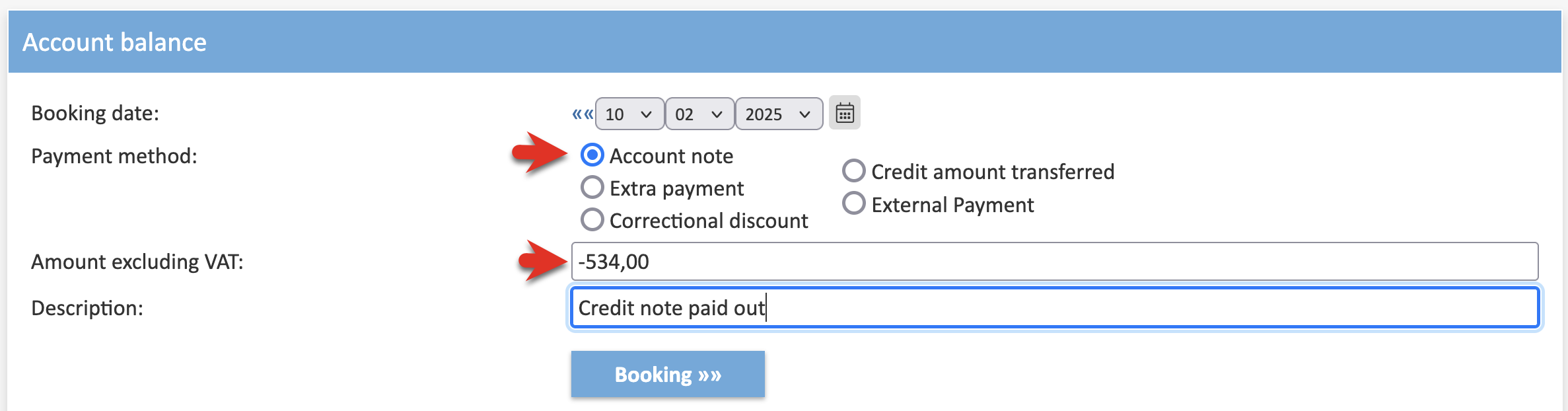Open the month dropdown showing 02
This screenshot has height=411, width=1568.
pyautogui.click(x=699, y=114)
